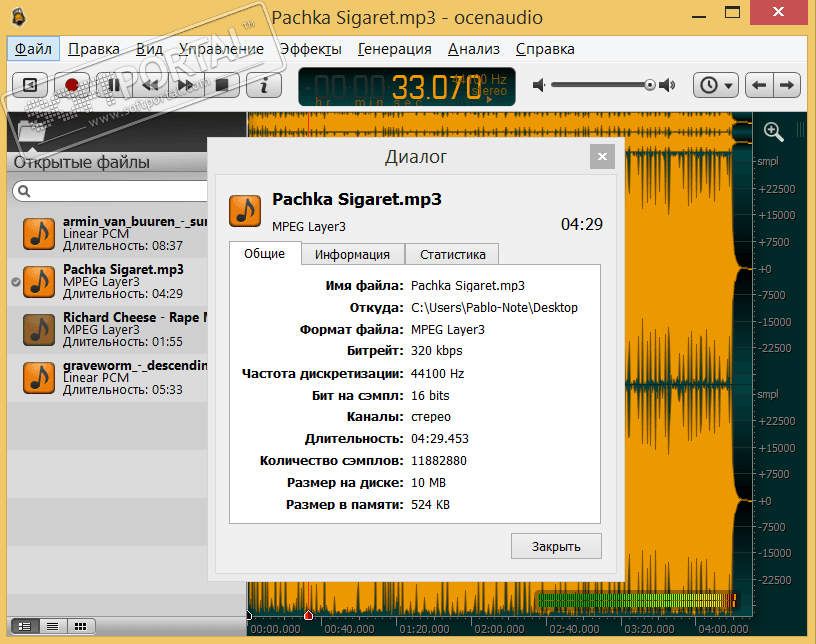Click the overview waveform strip at top
Viewport: 816px width, 644px height.
[500, 125]
